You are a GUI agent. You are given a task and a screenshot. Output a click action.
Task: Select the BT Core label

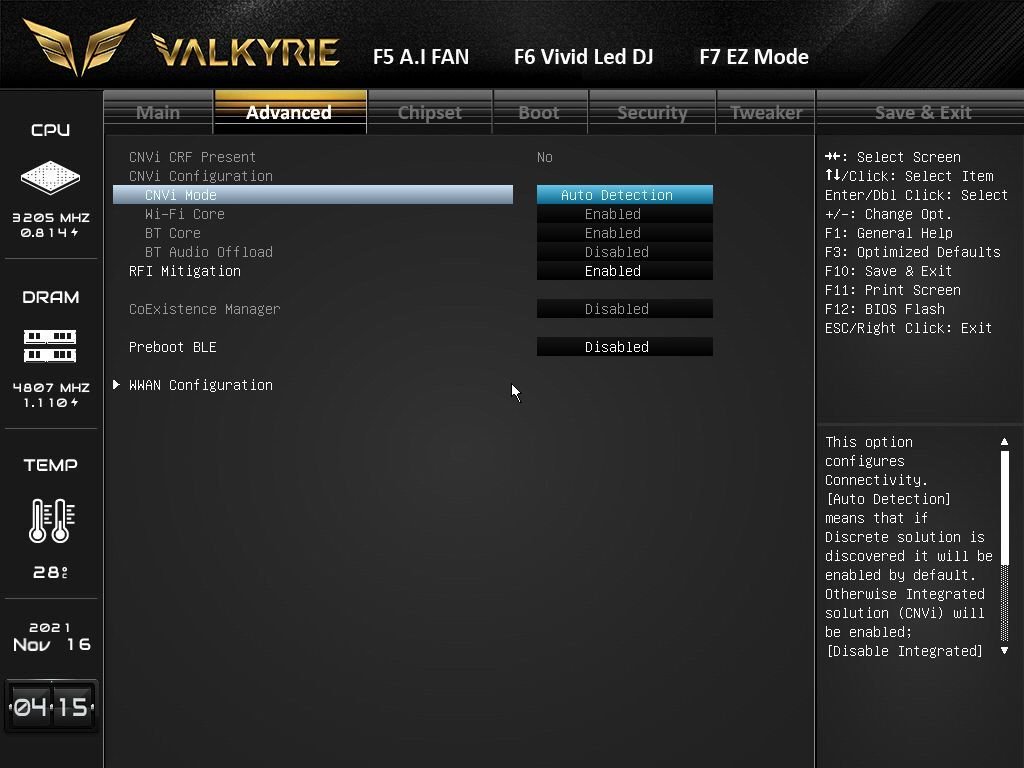click(x=173, y=232)
